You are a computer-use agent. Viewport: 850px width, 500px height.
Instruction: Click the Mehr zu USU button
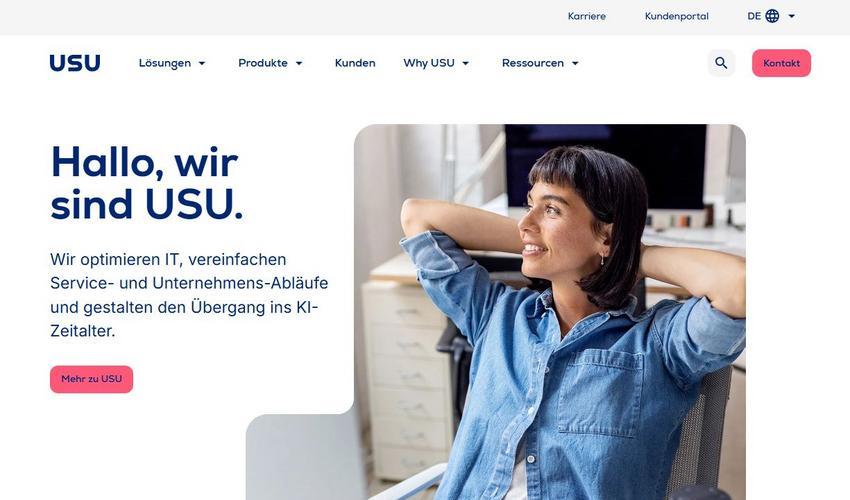tap(92, 379)
